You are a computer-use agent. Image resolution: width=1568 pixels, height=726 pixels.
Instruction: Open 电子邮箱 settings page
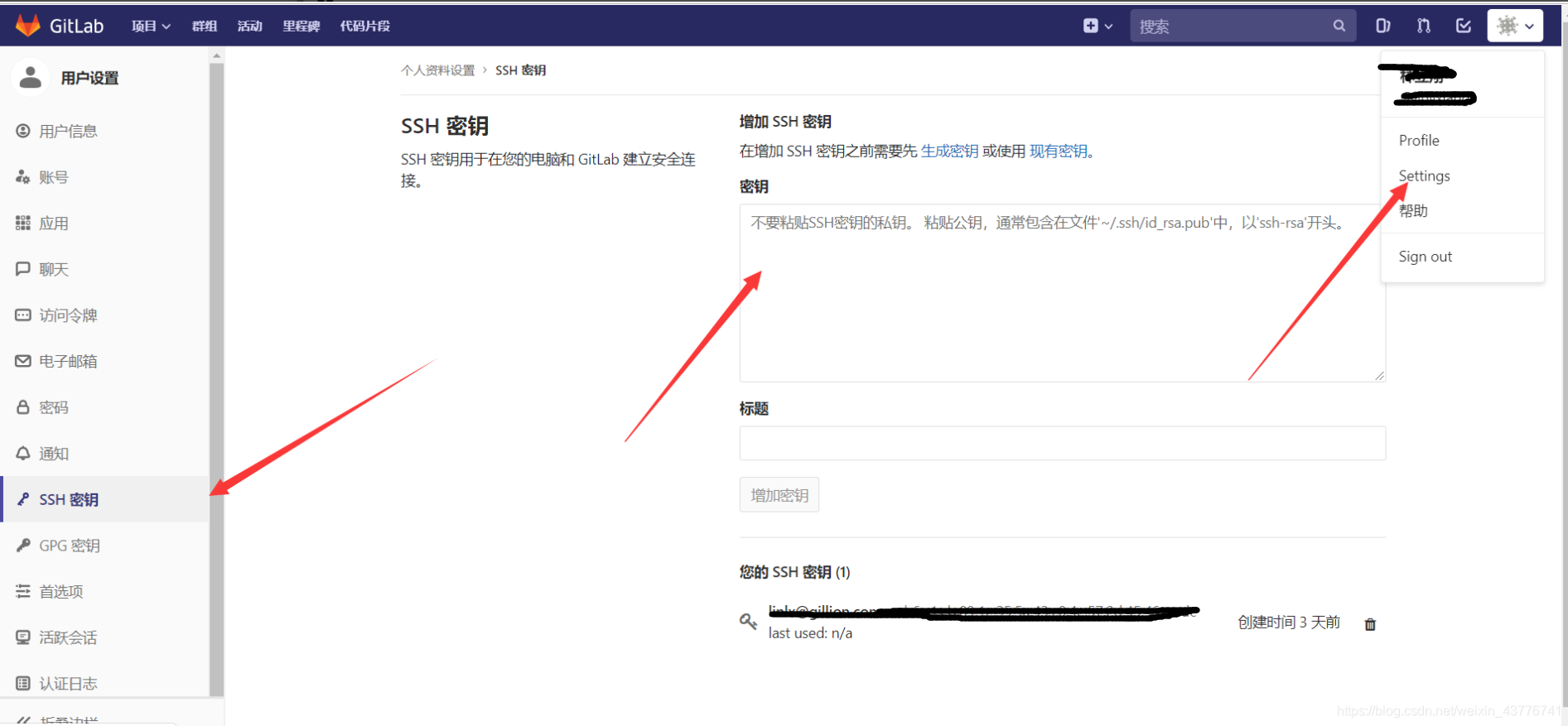[x=68, y=361]
